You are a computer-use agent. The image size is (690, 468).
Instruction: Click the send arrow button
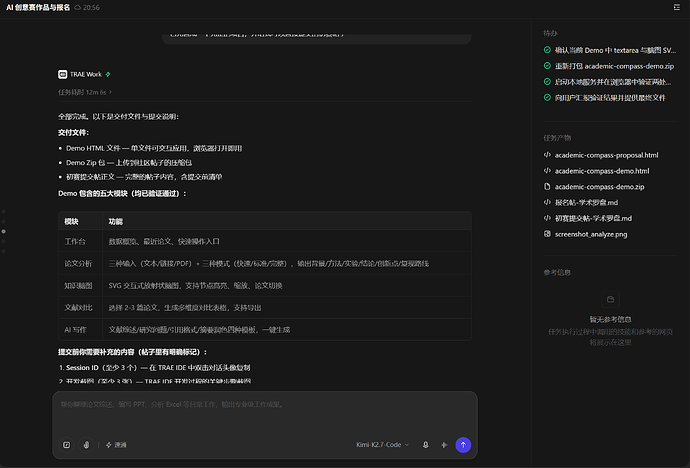click(463, 445)
